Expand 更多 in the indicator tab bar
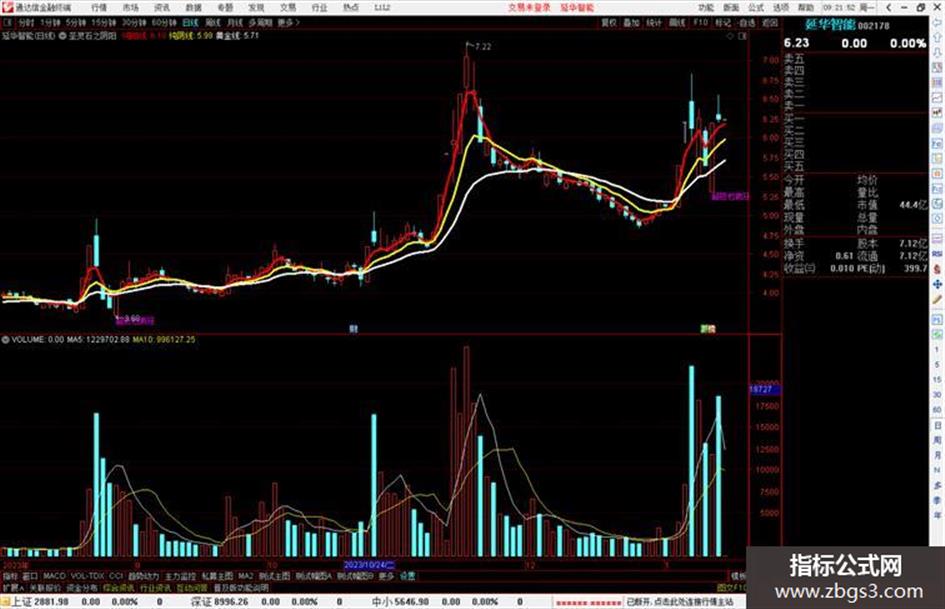The width and height of the screenshot is (945, 609). pyautogui.click(x=386, y=576)
